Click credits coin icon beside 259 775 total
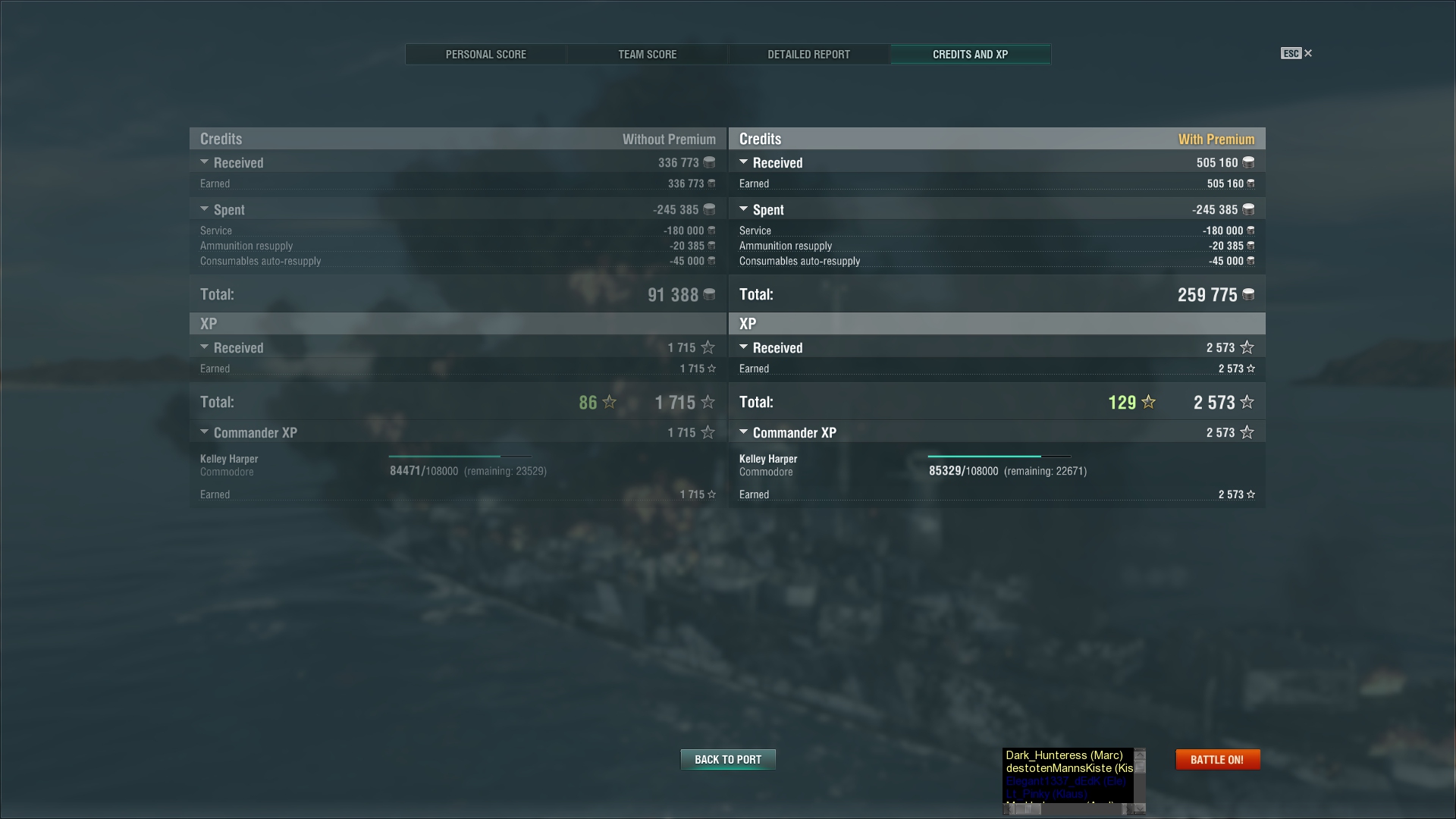1456x819 pixels. pyautogui.click(x=1248, y=294)
